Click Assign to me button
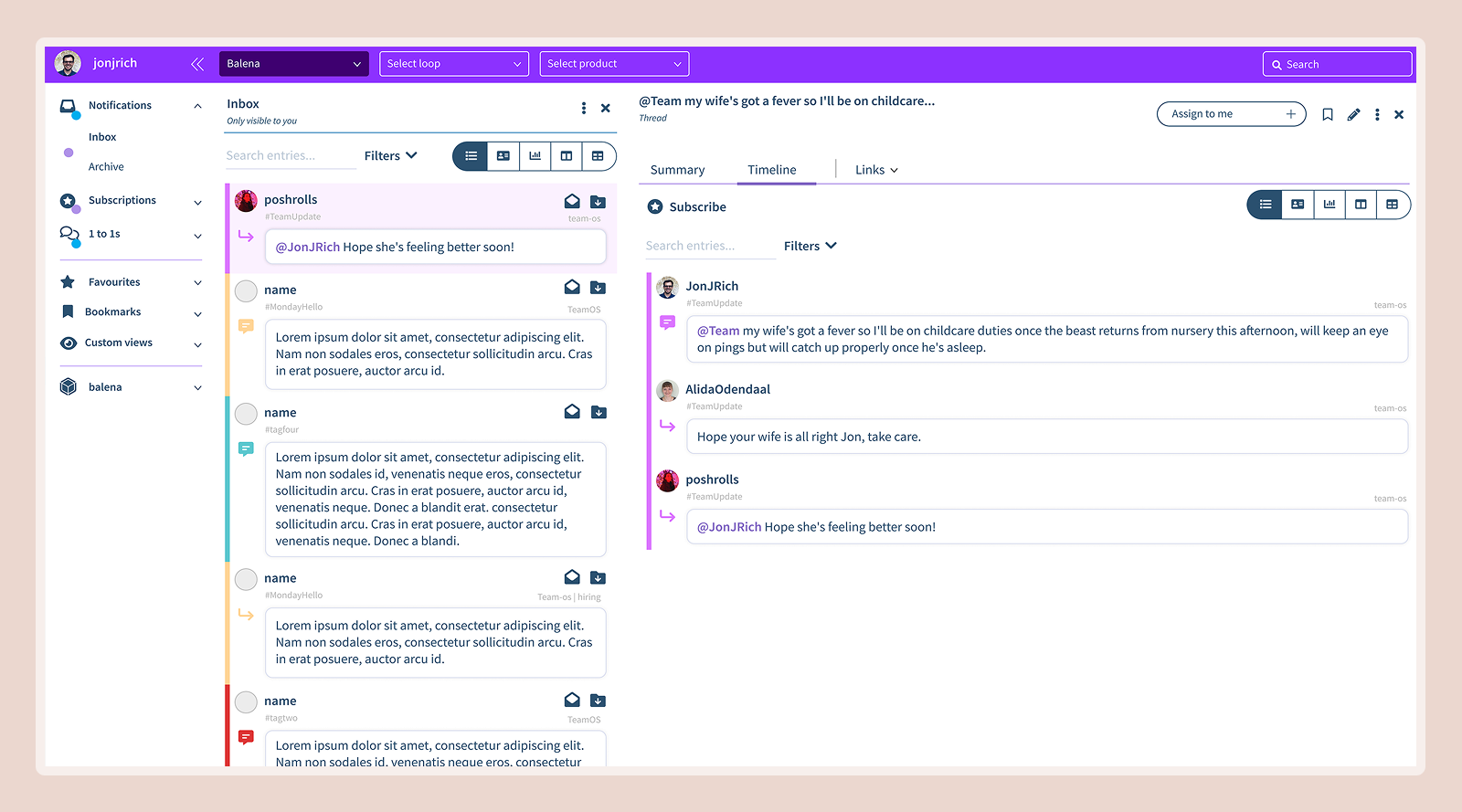The image size is (1462, 812). pos(1231,114)
